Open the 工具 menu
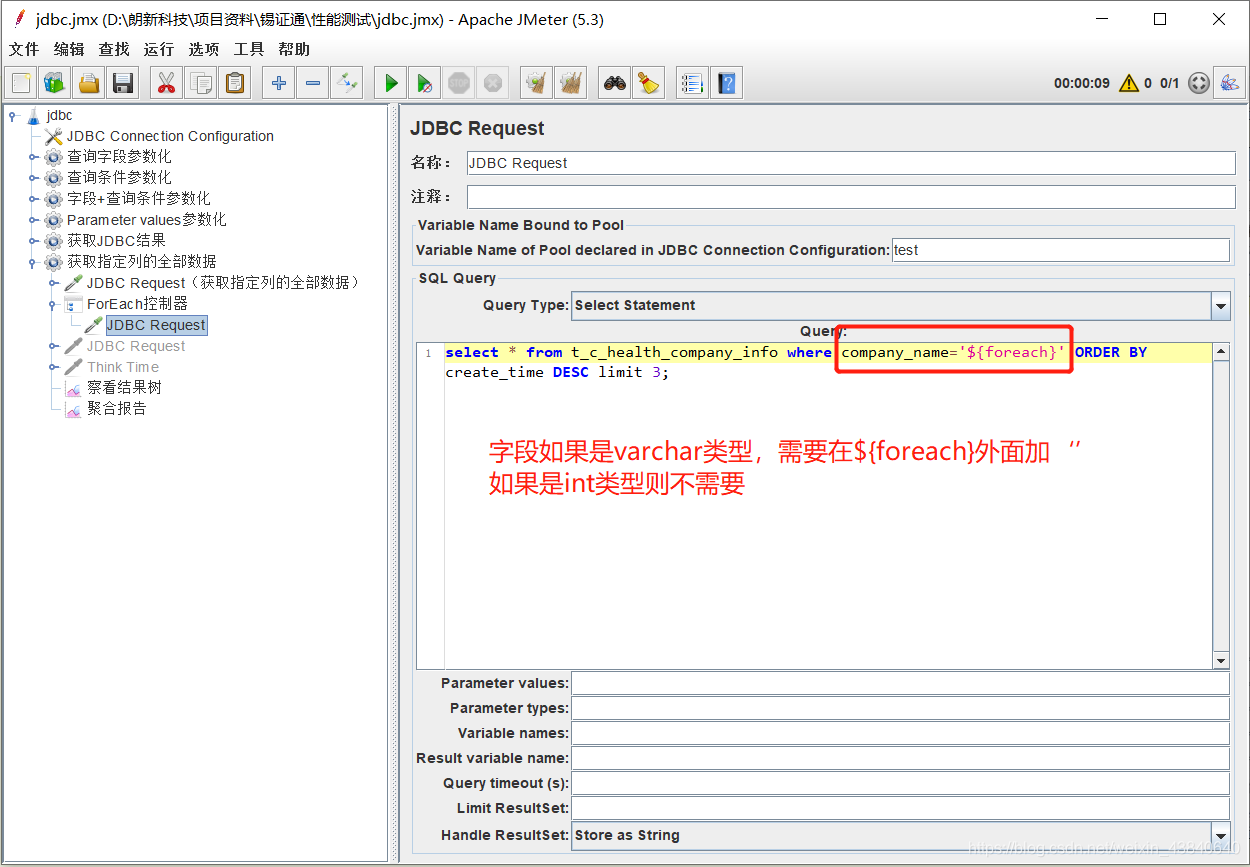Viewport: 1250px width, 867px height. [x=249, y=49]
